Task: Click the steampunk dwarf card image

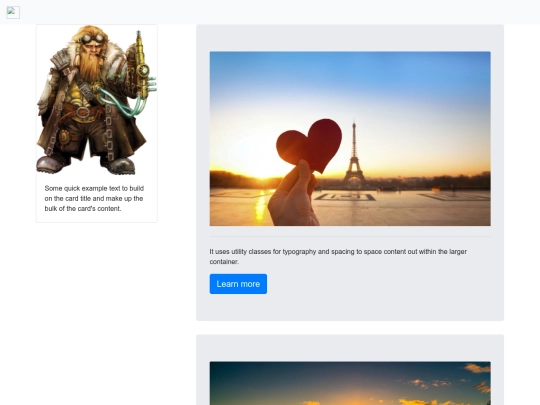Action: point(97,100)
